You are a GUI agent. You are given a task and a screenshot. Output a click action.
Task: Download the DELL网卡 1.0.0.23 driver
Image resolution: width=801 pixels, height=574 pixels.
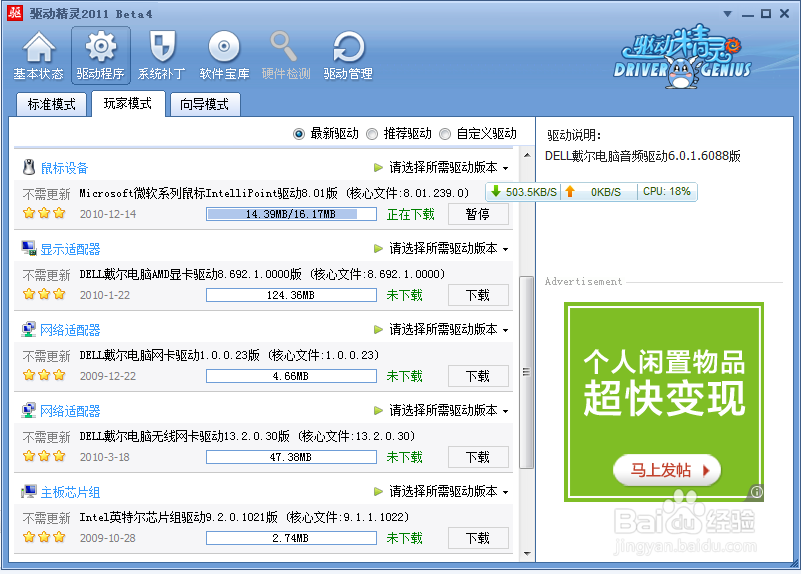[478, 376]
